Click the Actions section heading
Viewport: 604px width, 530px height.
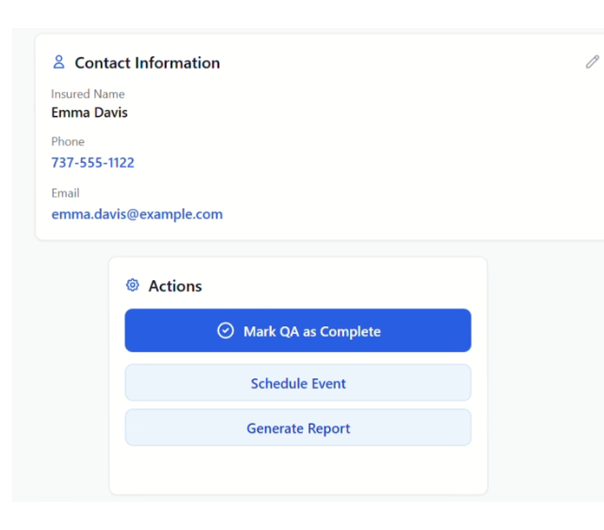[175, 286]
